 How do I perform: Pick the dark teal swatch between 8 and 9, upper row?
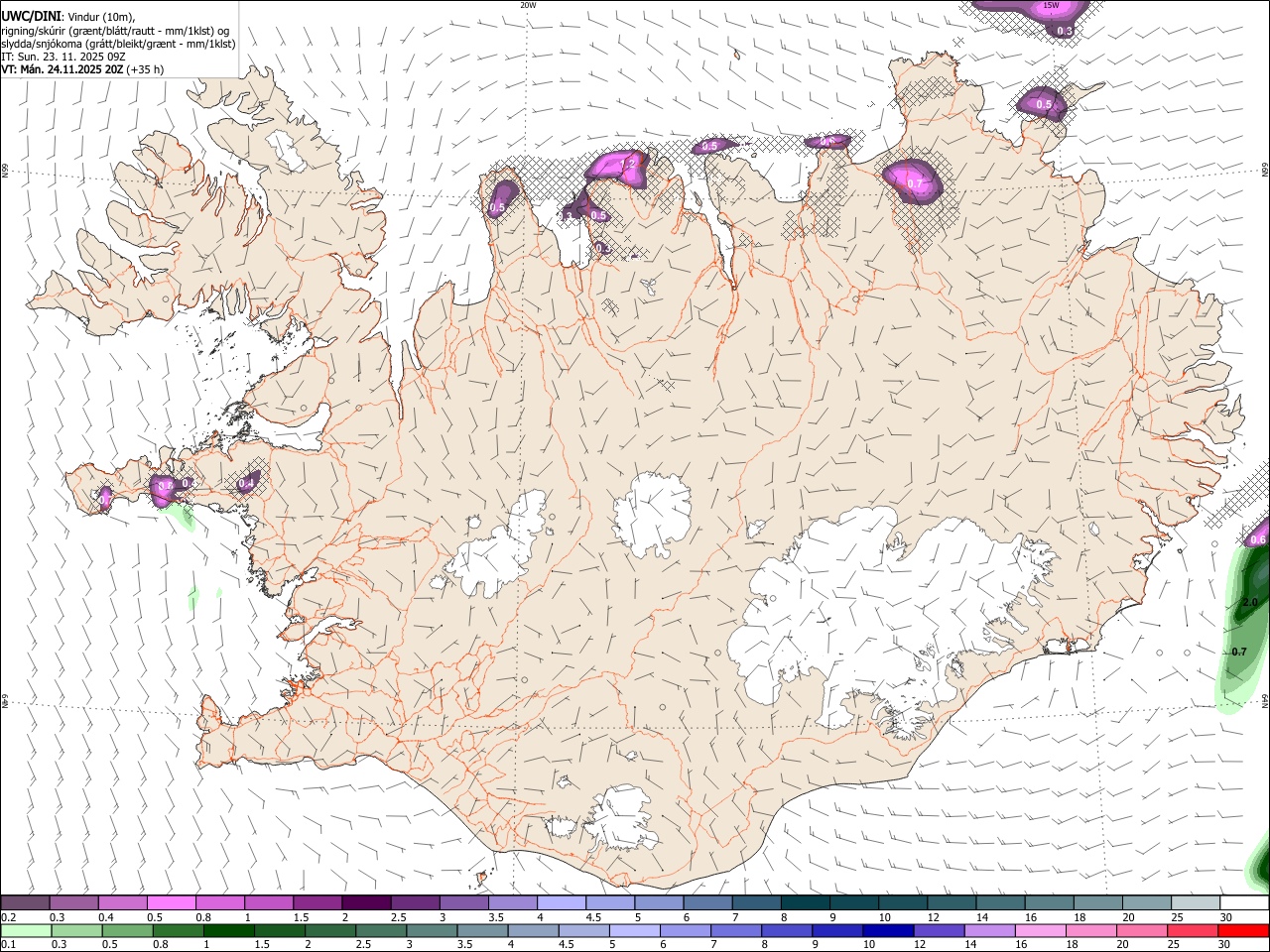click(x=806, y=902)
